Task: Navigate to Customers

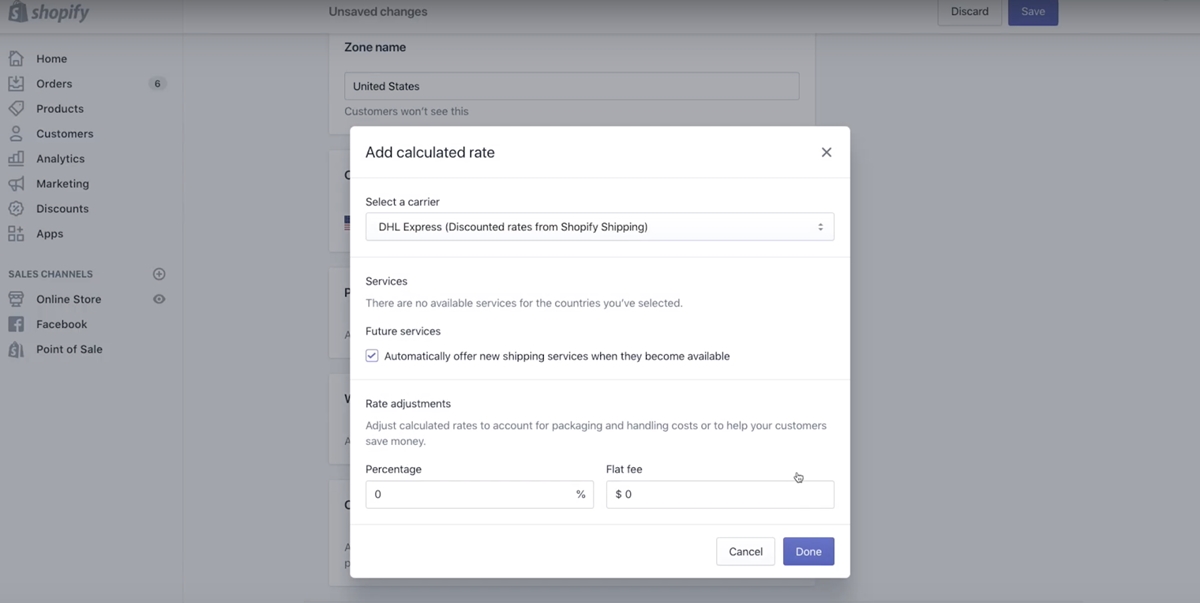Action: 65,134
